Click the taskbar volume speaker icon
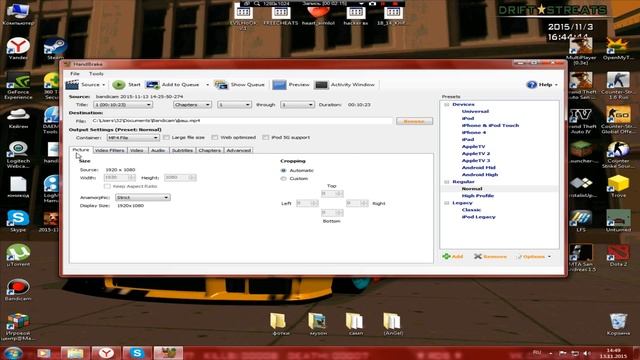Image resolution: width=640 pixels, height=360 pixels. 587,353
